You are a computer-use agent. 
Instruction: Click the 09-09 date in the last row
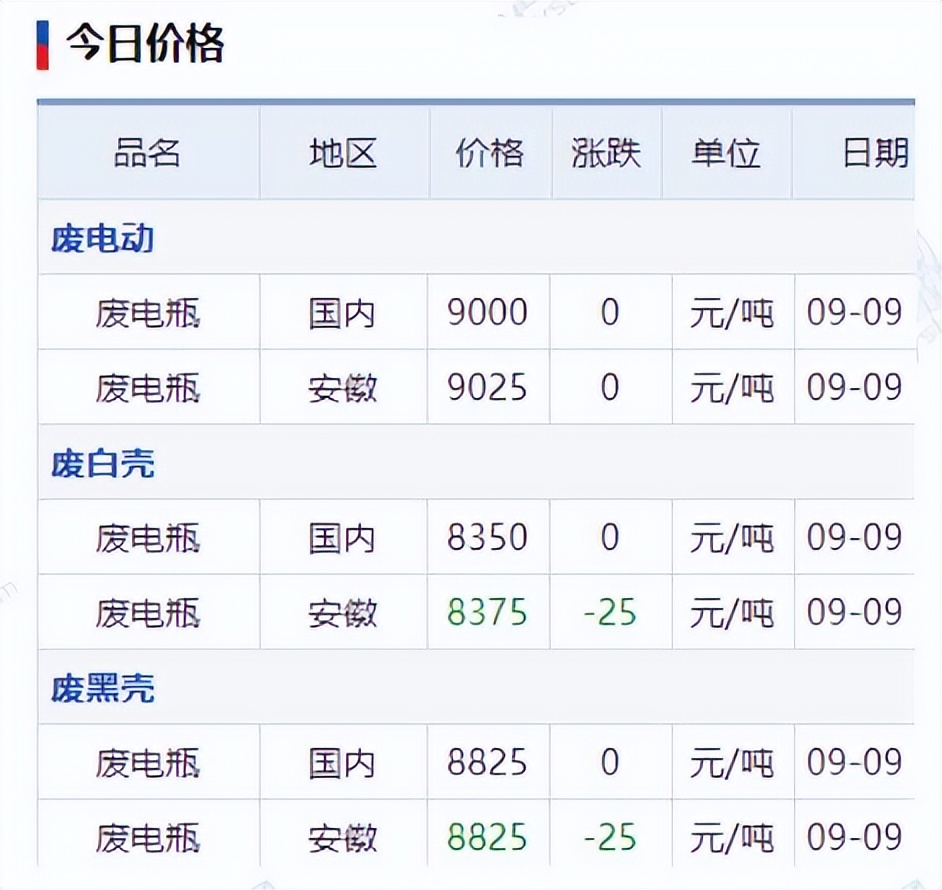pos(857,837)
